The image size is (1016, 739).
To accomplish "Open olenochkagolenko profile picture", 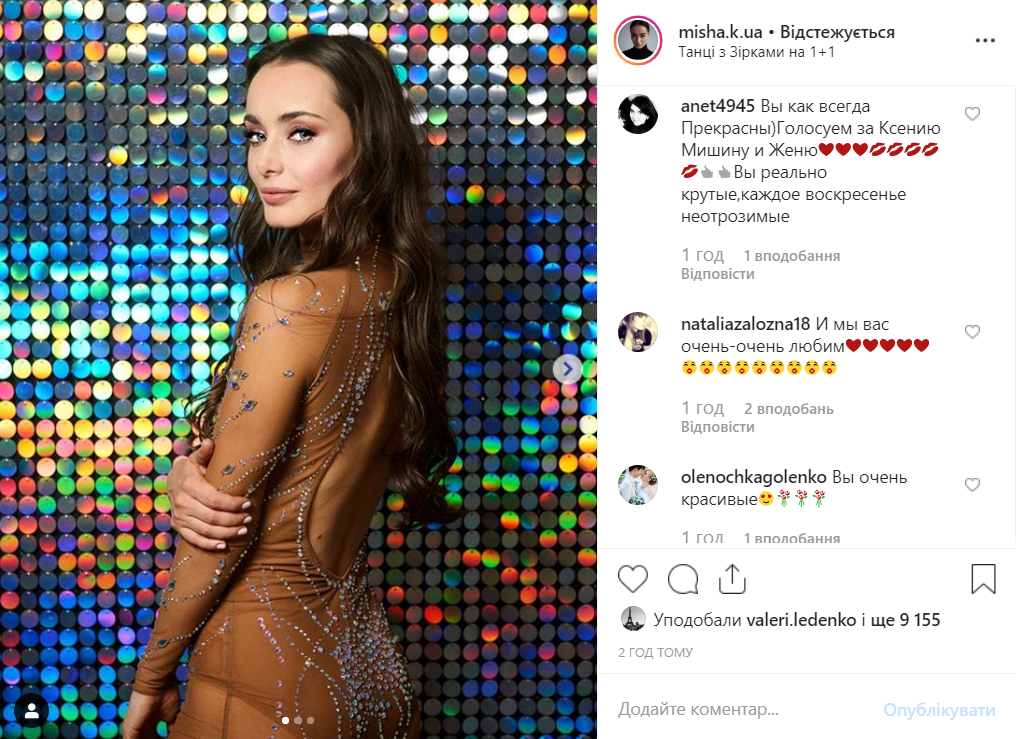I will 638,484.
